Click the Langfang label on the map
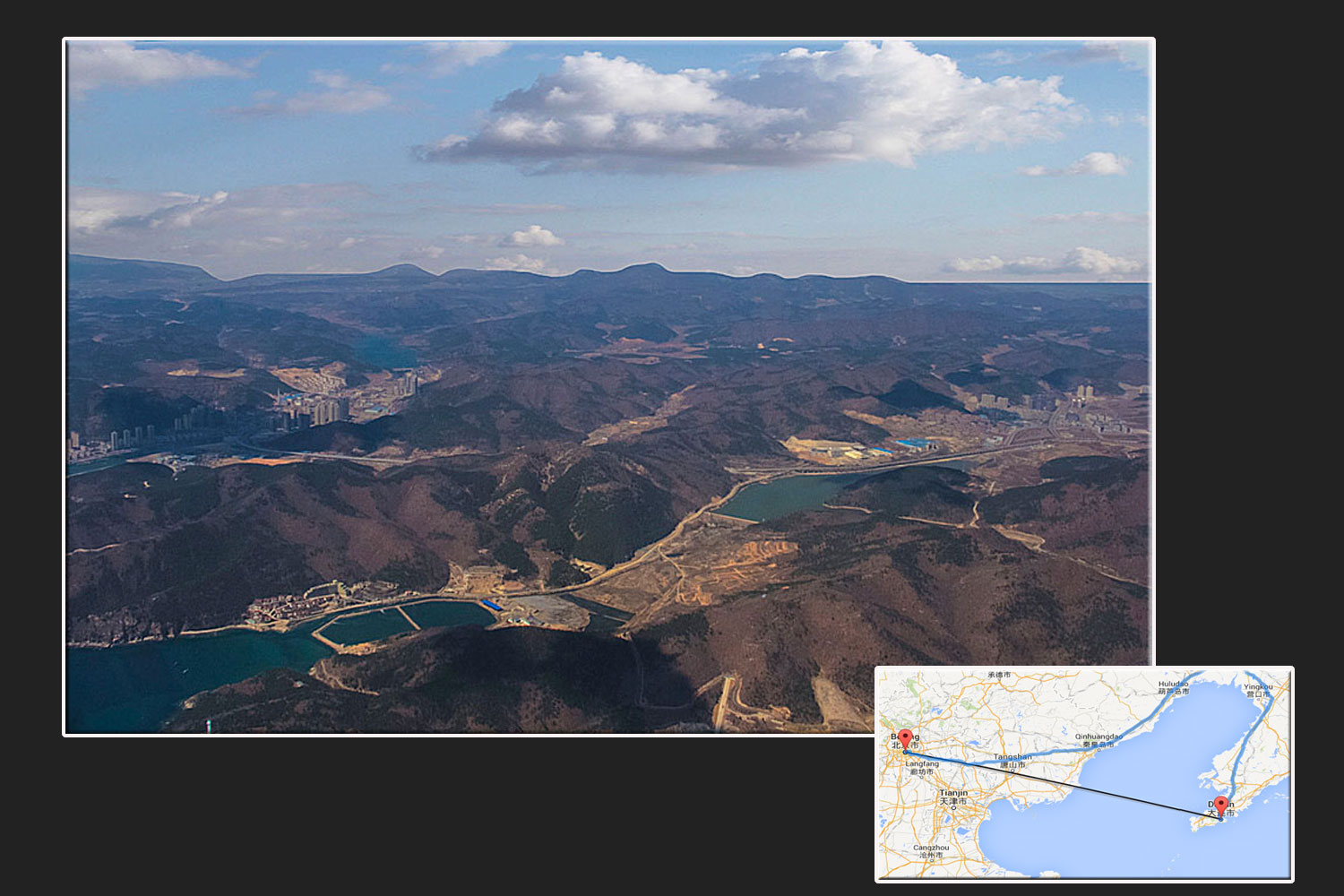 tap(922, 767)
